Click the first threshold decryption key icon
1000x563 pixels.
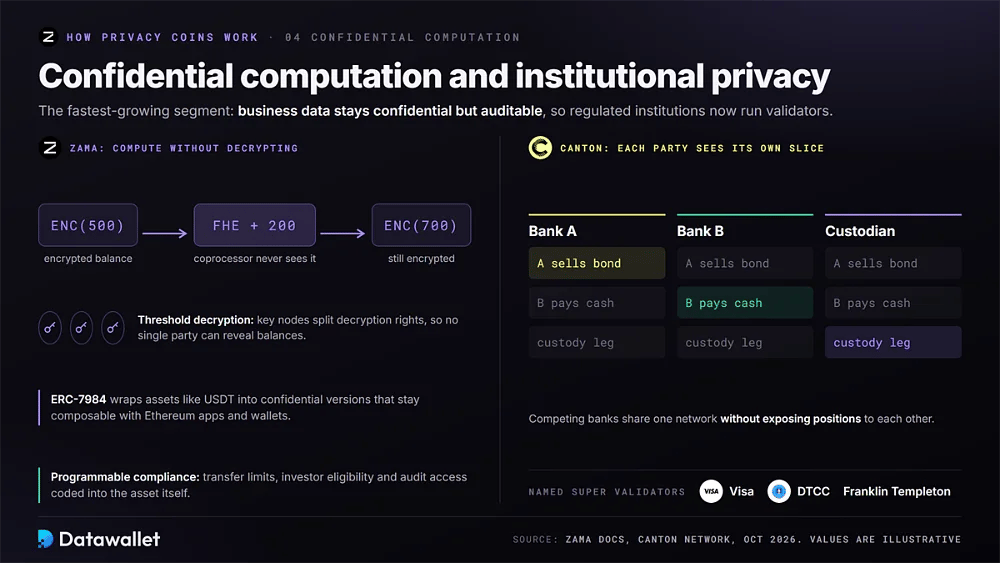tap(50, 328)
